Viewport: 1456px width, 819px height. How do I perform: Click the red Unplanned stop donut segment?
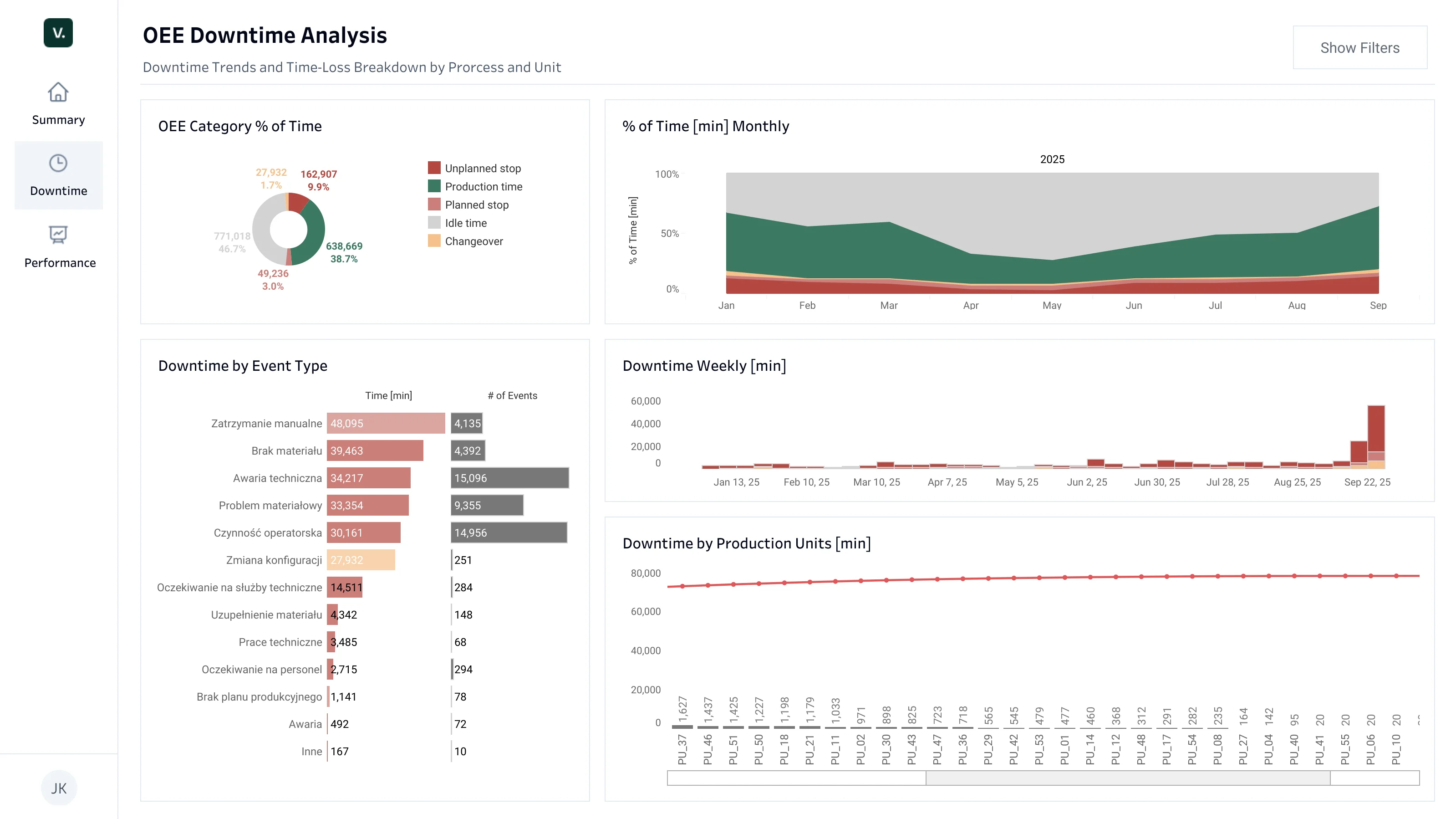297,203
